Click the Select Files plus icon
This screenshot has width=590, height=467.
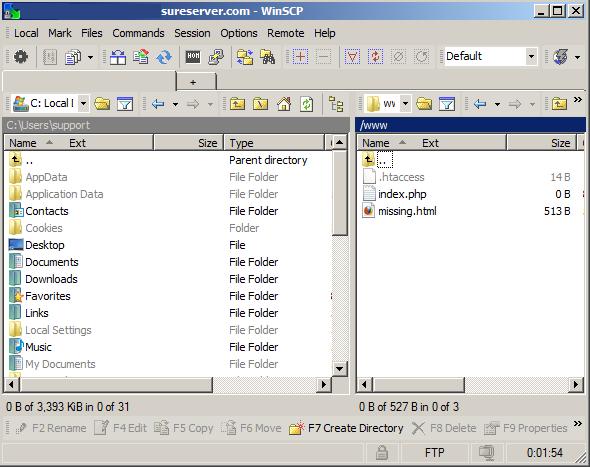300,57
